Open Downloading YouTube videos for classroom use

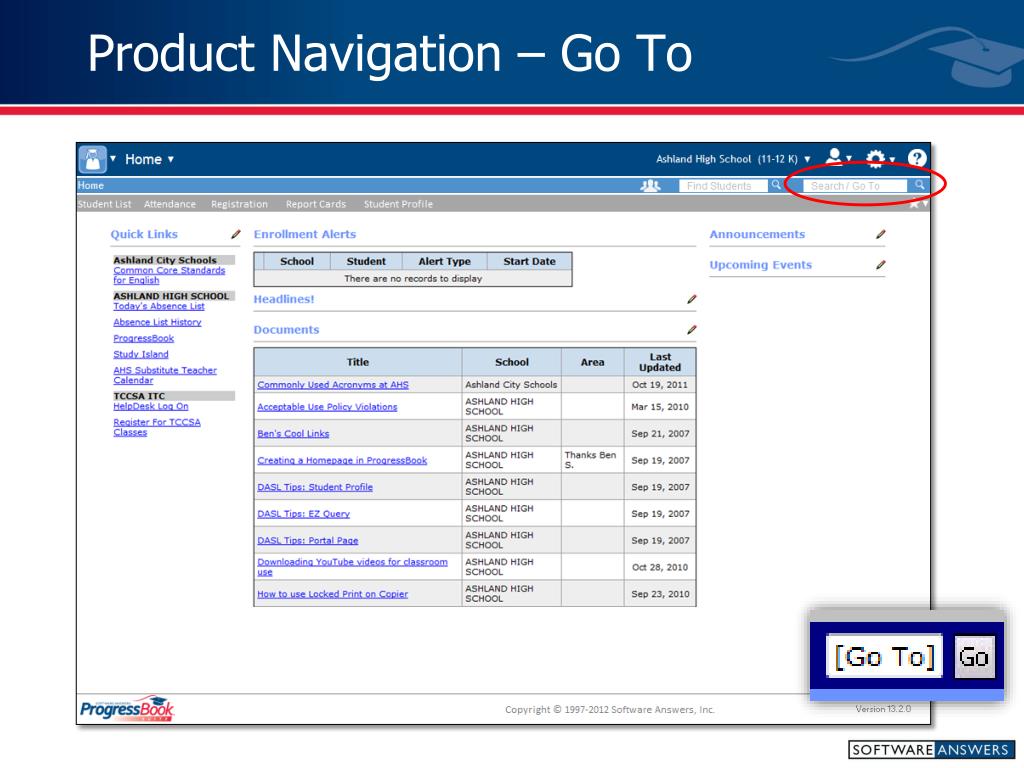coord(353,567)
